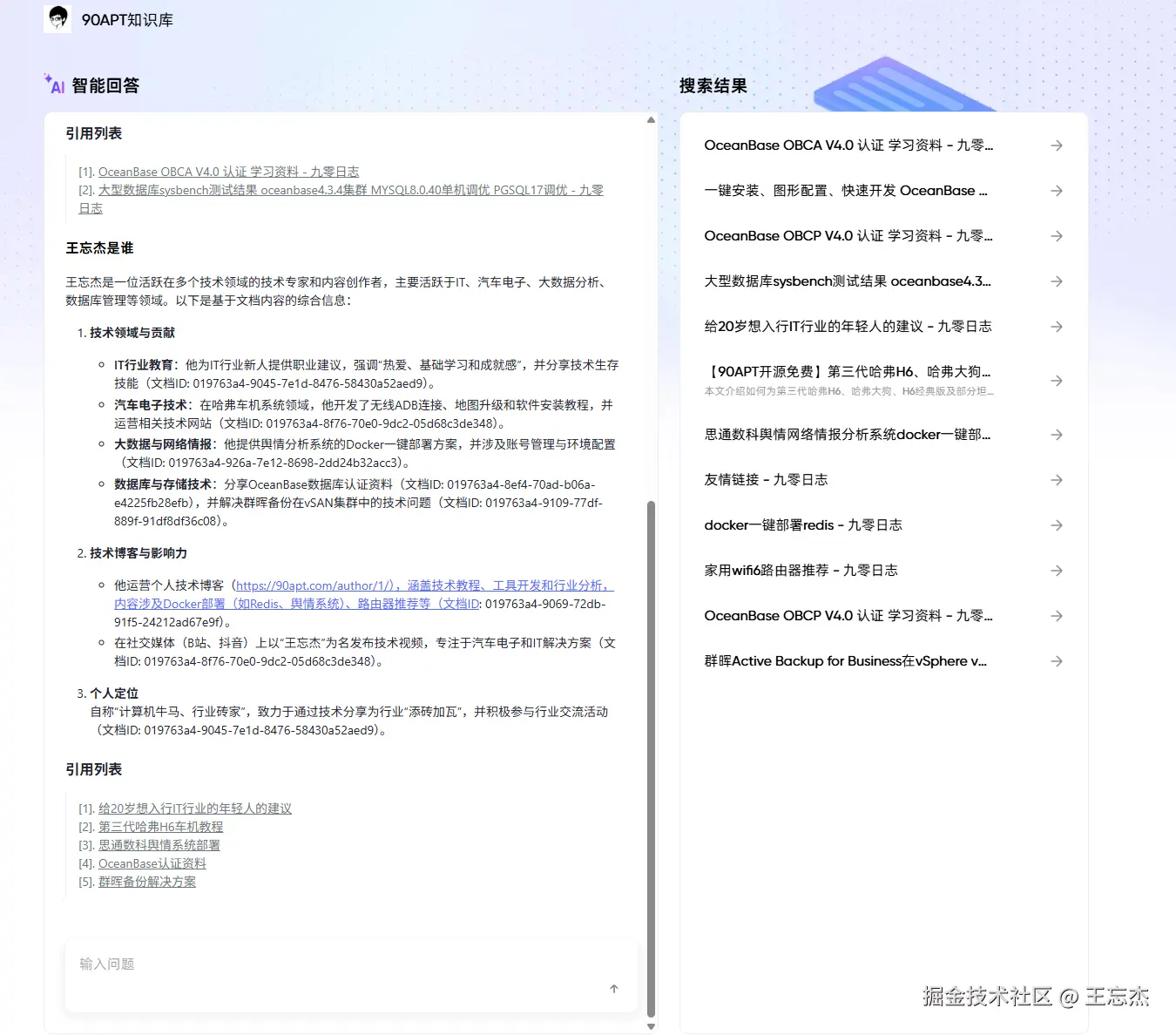Open arrow for 友情链接 result
This screenshot has height=1035, width=1176.
[x=1056, y=480]
